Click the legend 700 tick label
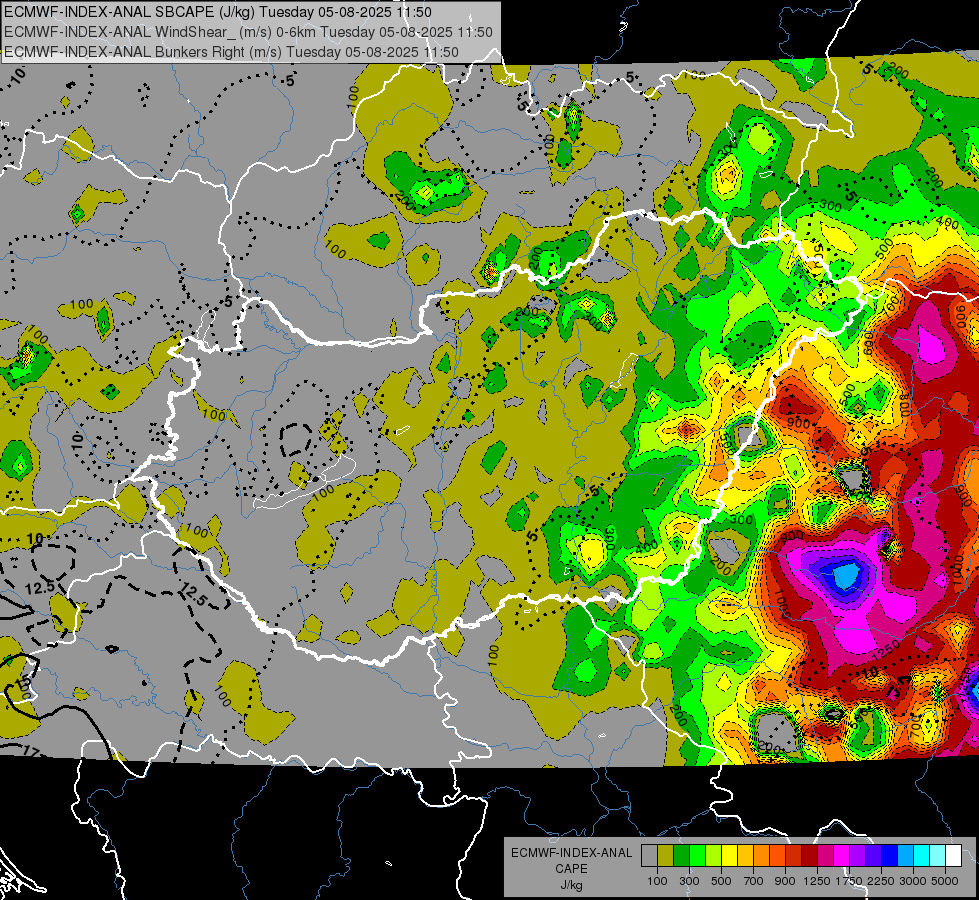Viewport: 979px width, 900px height. pos(753,881)
